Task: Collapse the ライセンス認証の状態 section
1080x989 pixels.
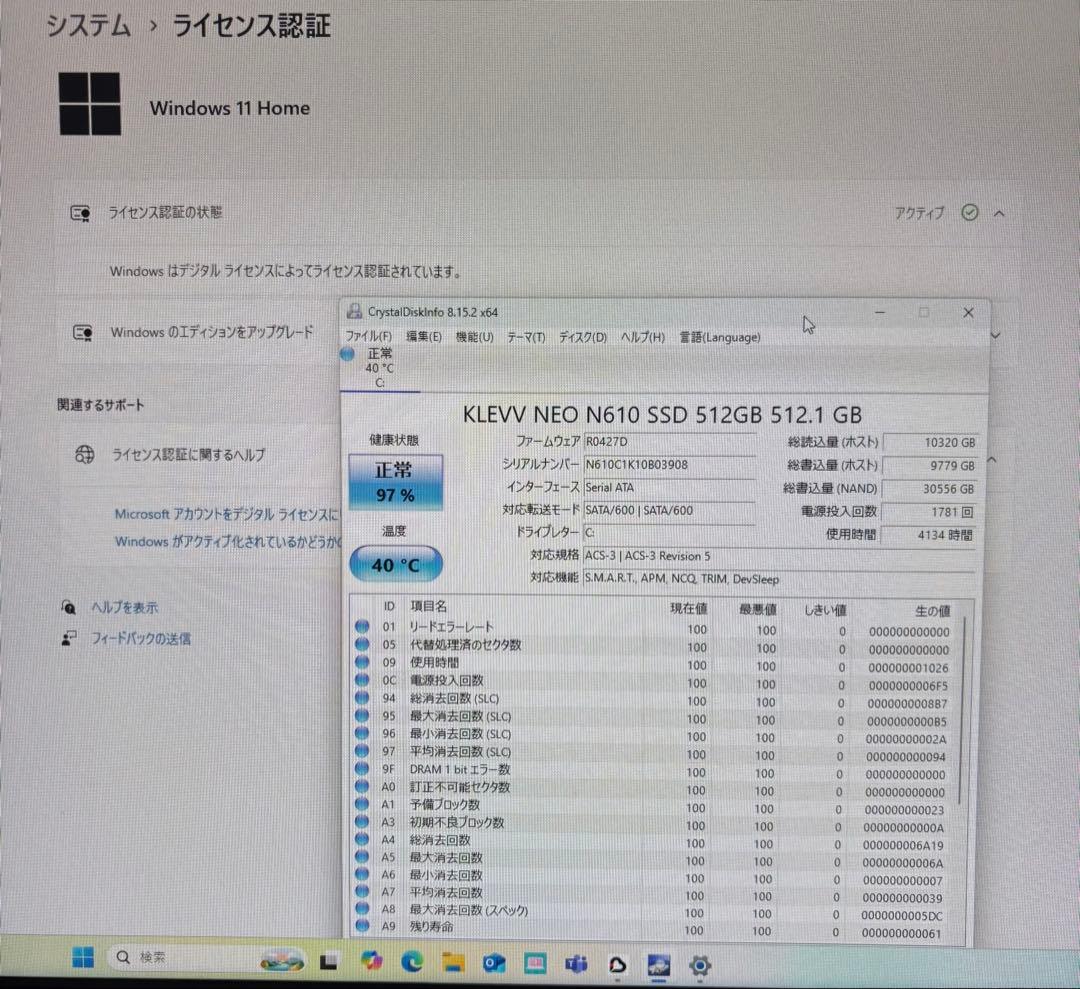Action: (1001, 212)
